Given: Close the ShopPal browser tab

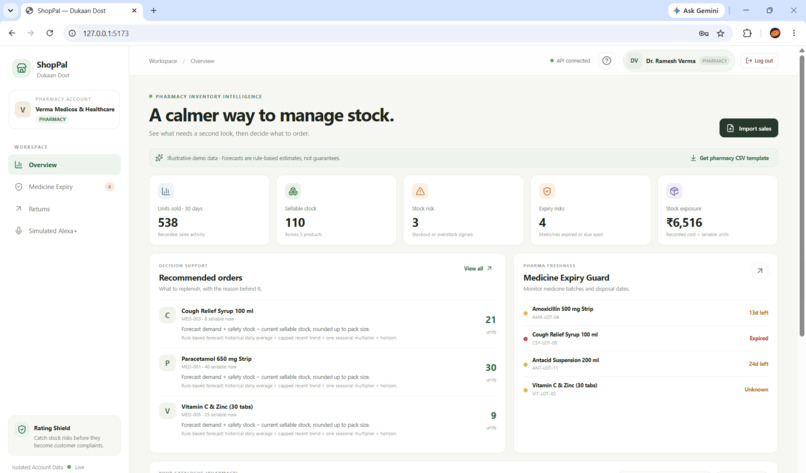Looking at the screenshot, I should [x=134, y=10].
